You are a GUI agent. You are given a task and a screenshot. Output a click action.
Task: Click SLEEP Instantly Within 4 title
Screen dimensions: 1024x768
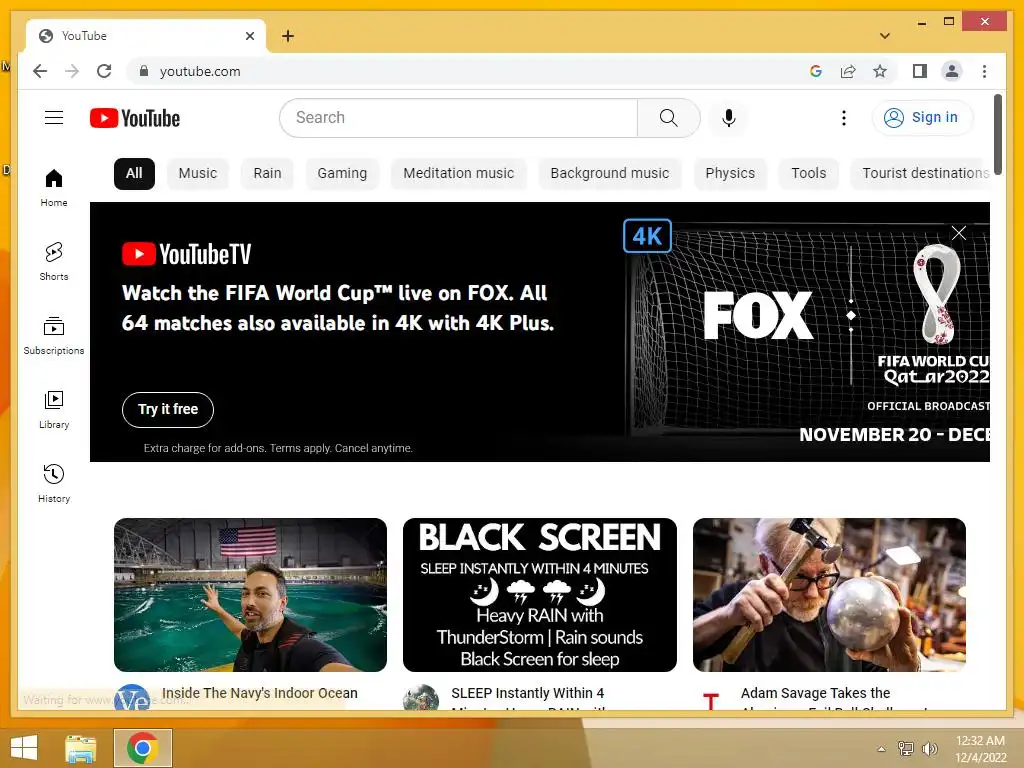coord(528,693)
